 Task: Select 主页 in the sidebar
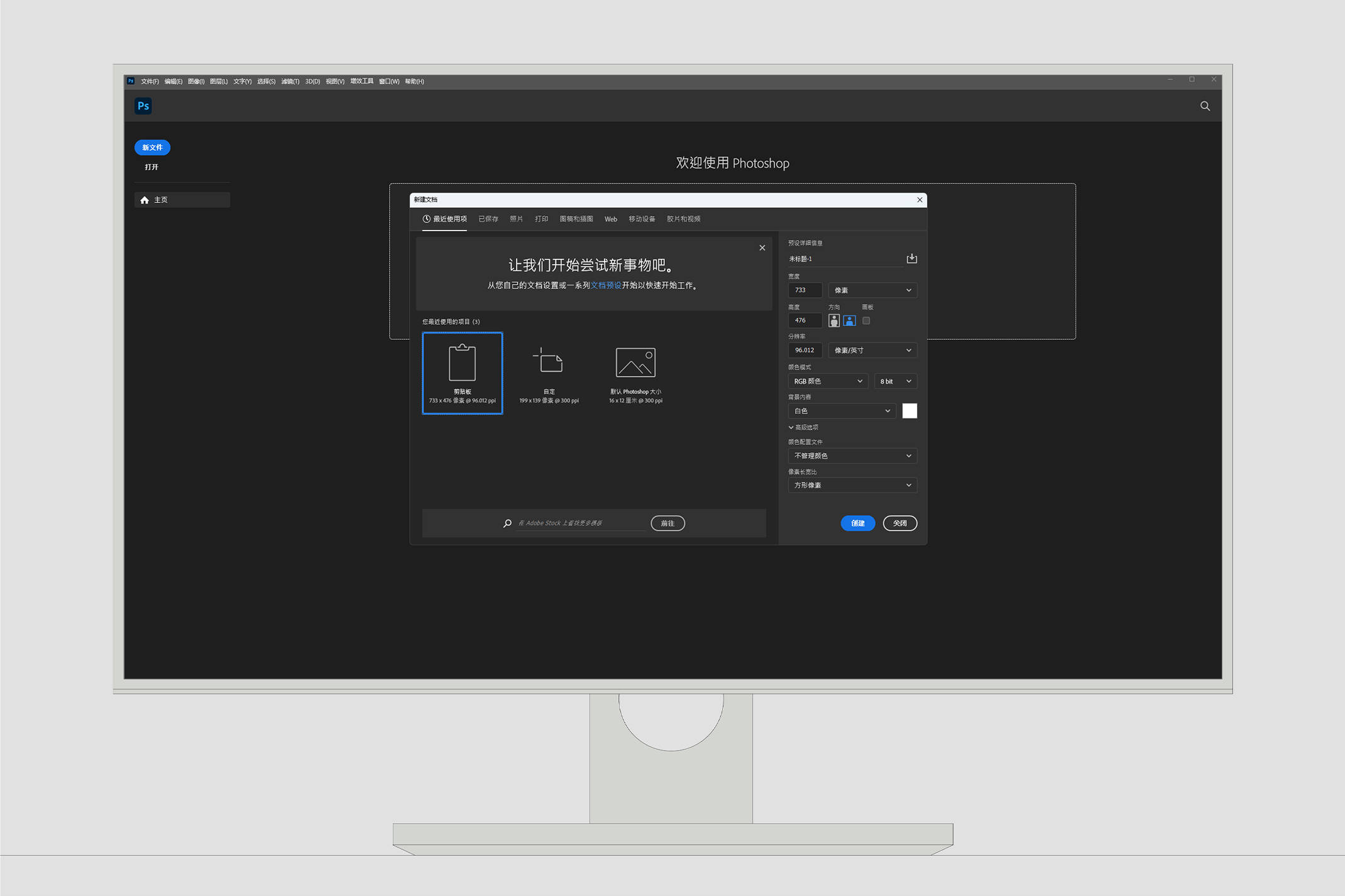[182, 200]
